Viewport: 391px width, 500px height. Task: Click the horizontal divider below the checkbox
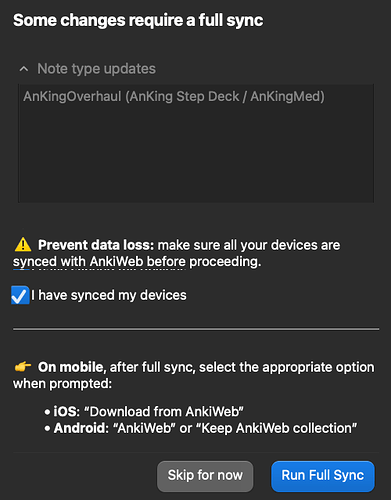[x=196, y=329]
